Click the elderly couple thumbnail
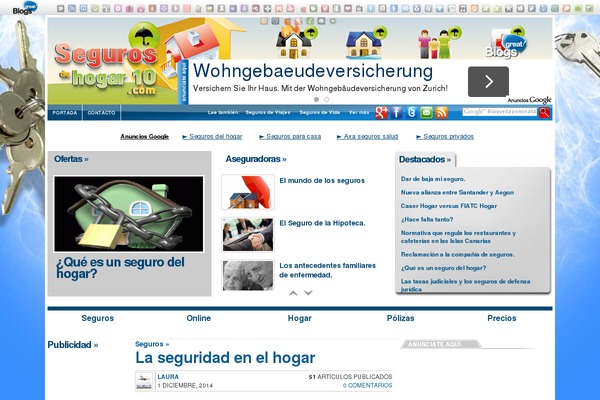Image resolution: width=600 pixels, height=400 pixels. 248,275
